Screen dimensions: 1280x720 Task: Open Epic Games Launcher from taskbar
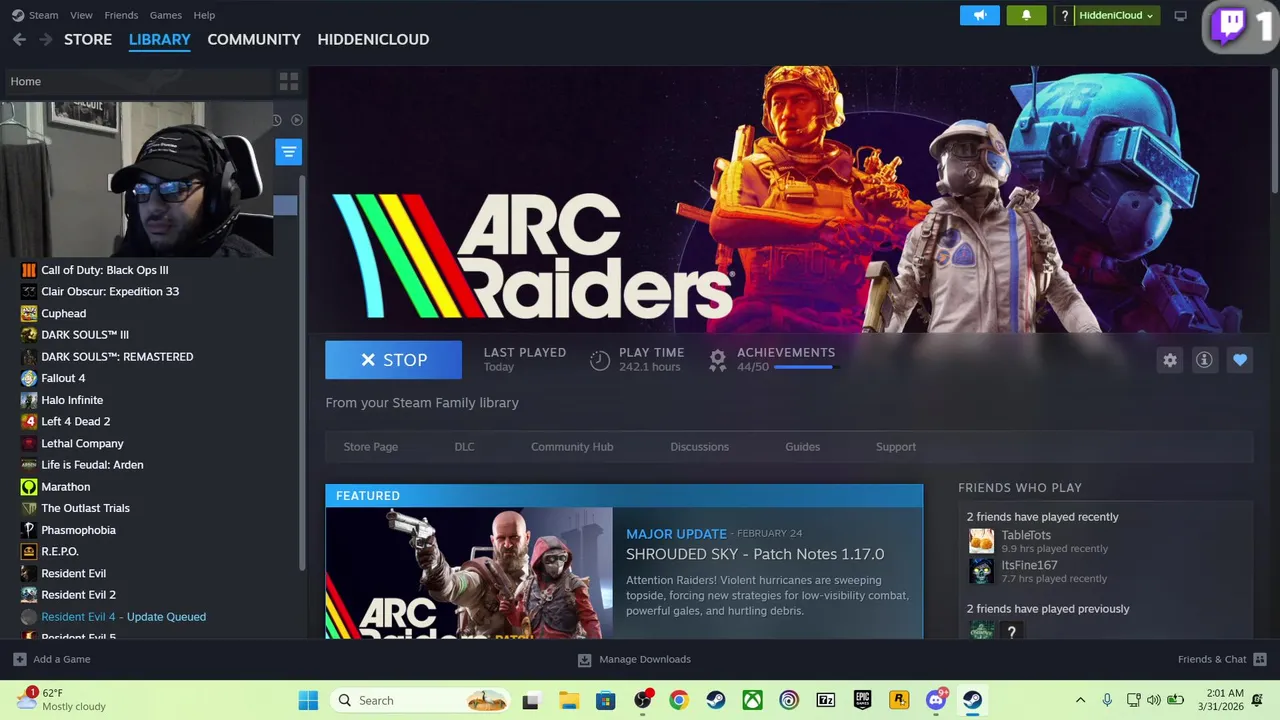pos(862,700)
